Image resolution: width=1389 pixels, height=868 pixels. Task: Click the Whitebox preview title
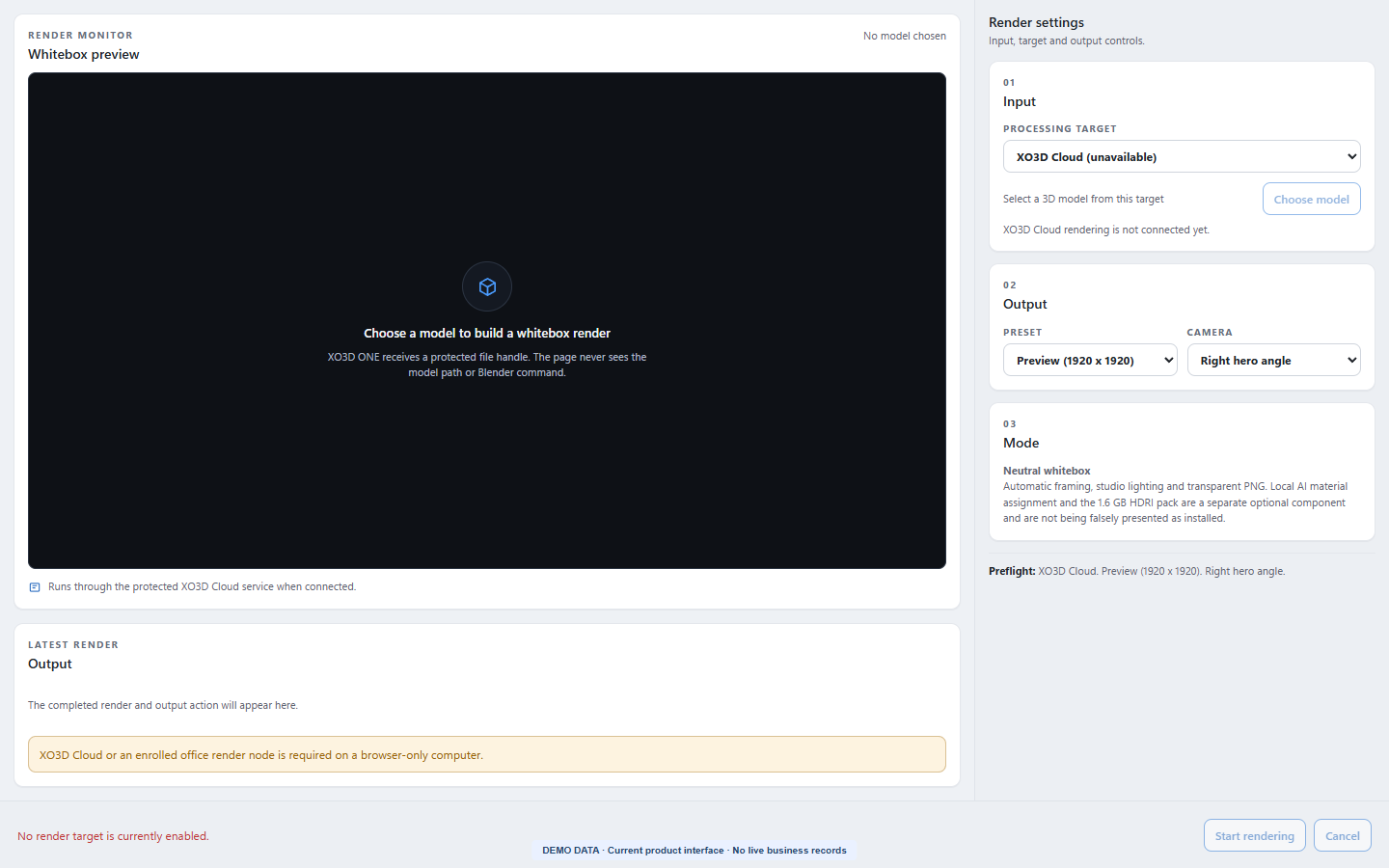84,54
